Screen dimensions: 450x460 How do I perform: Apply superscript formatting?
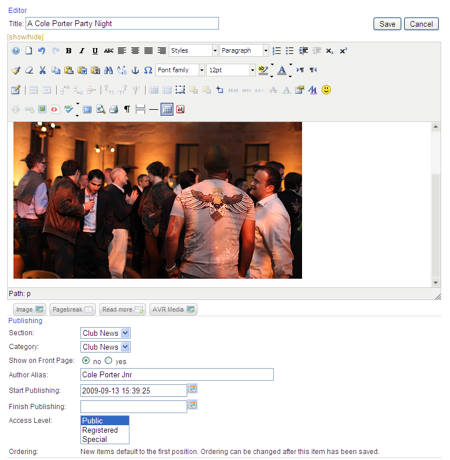(x=343, y=51)
